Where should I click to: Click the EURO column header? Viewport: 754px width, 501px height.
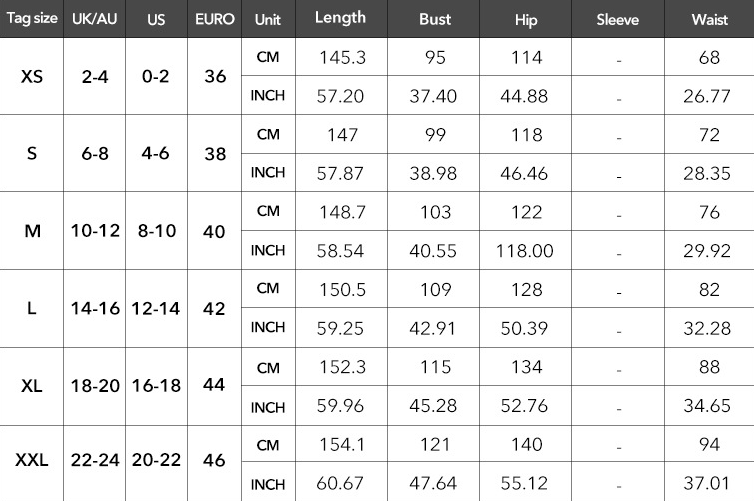(214, 19)
